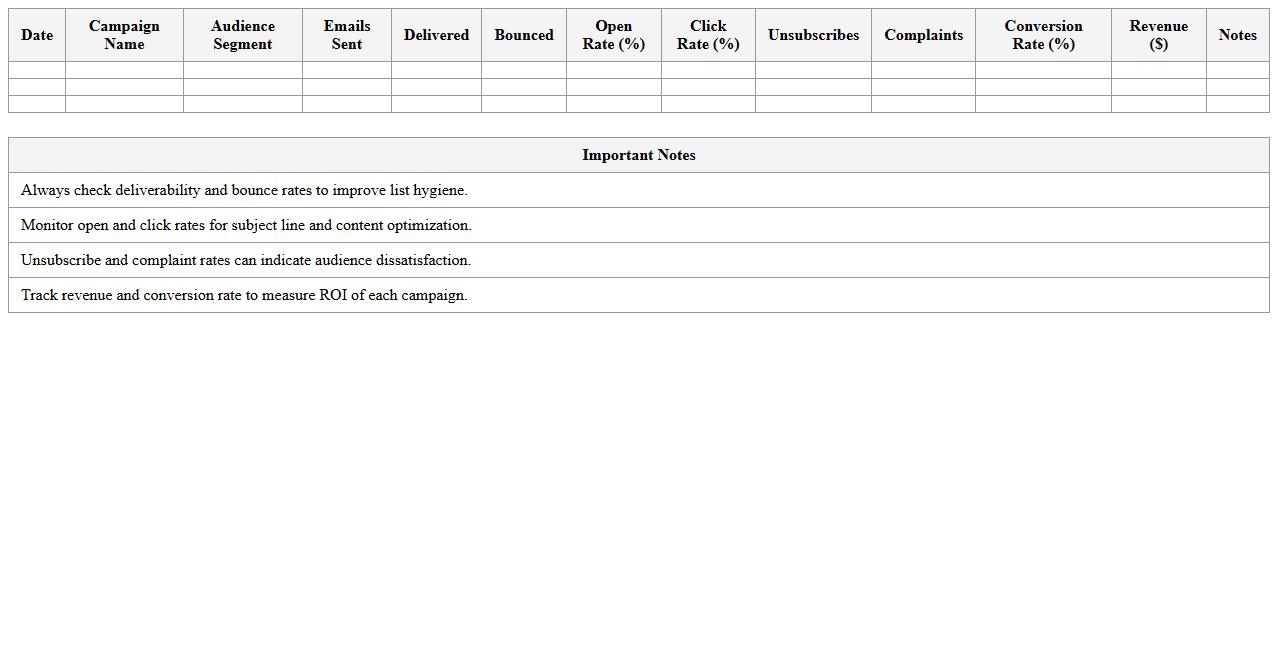Screen dimensions: 1278x650
Task: Select the Delivered column header
Action: (436, 35)
